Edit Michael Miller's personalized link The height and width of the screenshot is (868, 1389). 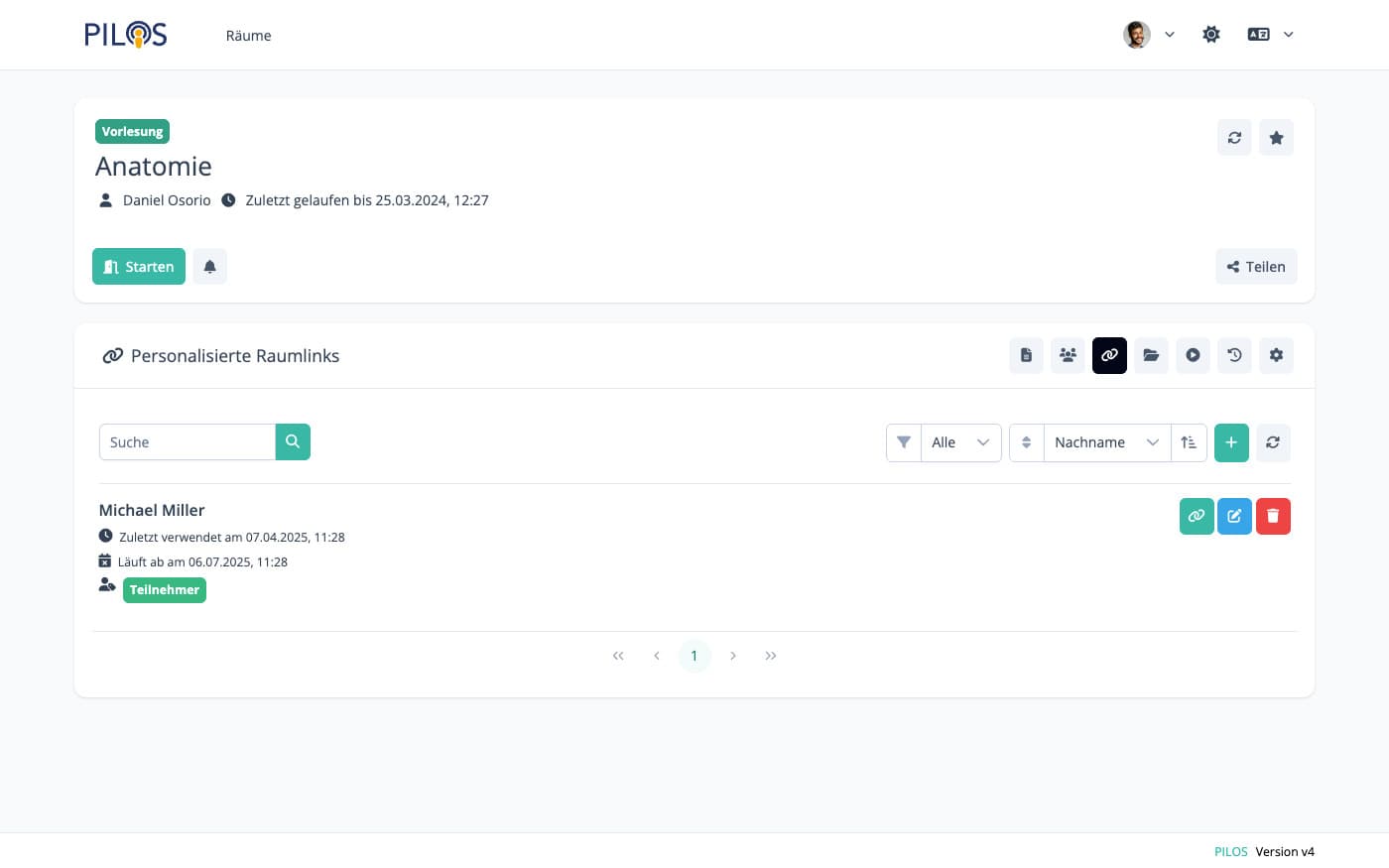click(x=1234, y=516)
